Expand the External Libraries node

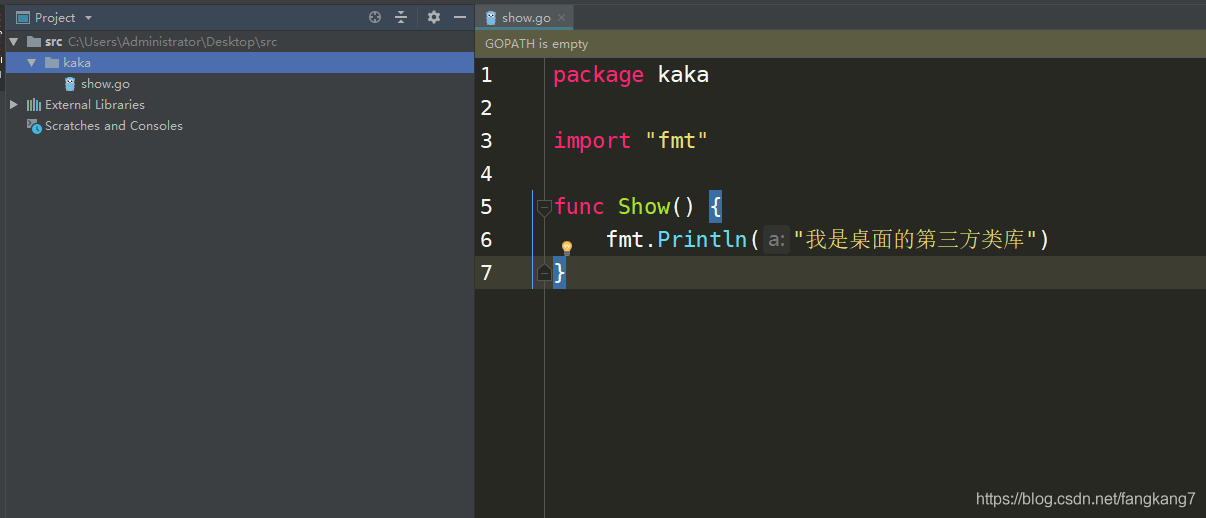(x=13, y=104)
